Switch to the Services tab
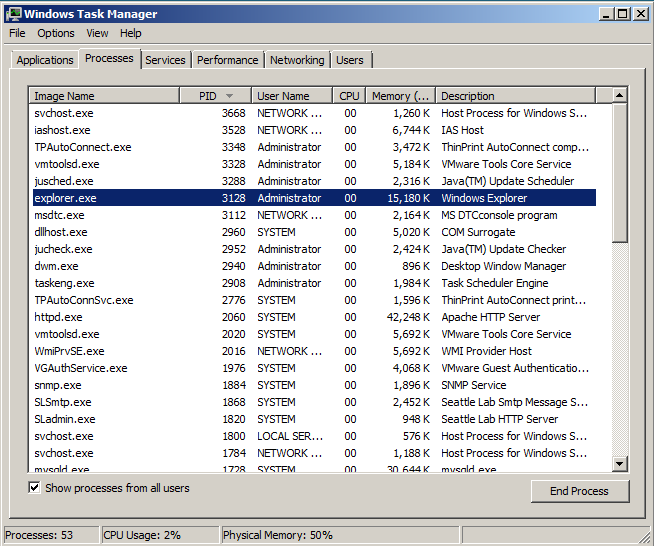The width and height of the screenshot is (654, 546). point(165,60)
